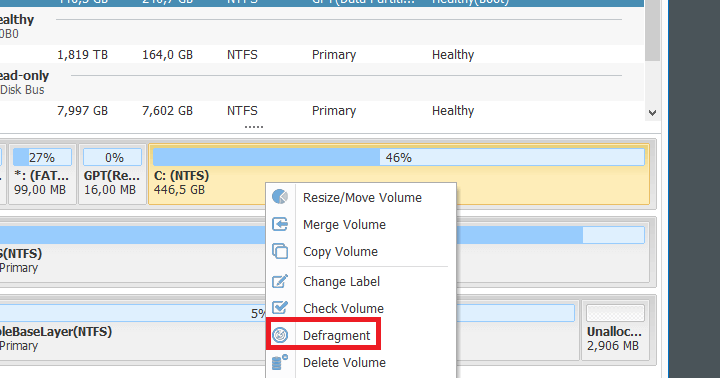Click the Defragment swirl icon

point(280,335)
